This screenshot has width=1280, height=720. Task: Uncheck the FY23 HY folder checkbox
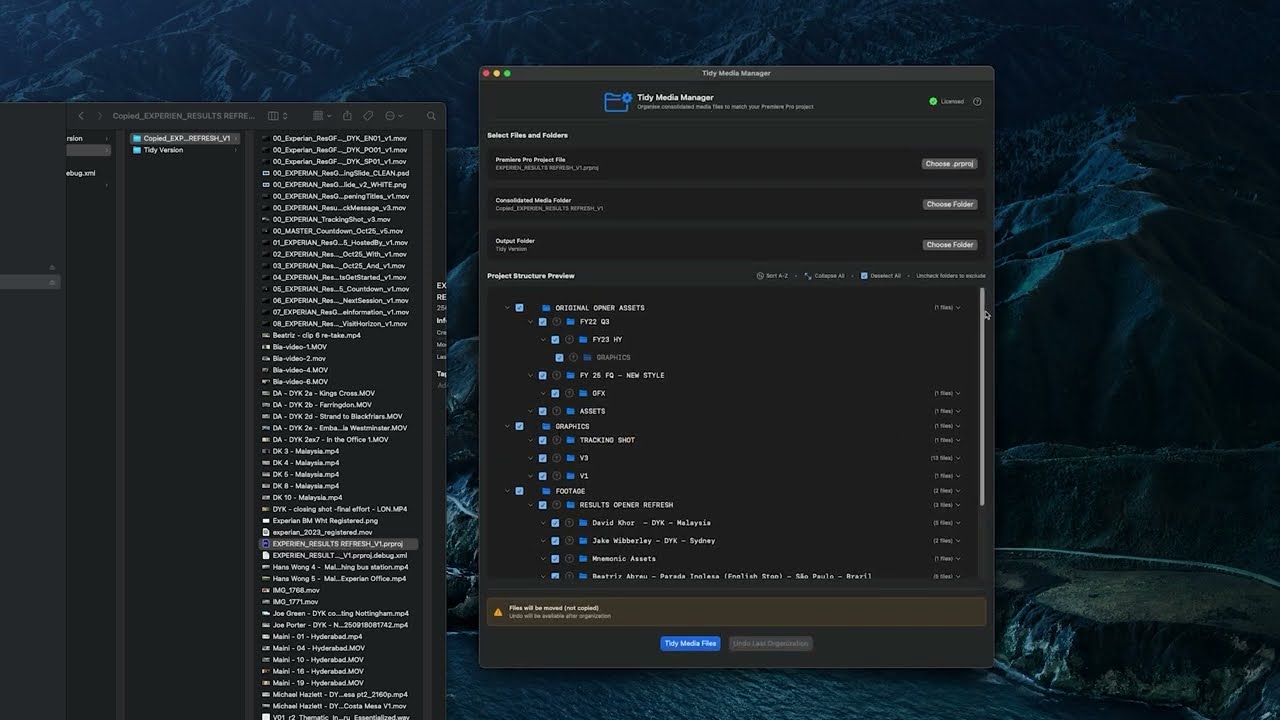(555, 340)
